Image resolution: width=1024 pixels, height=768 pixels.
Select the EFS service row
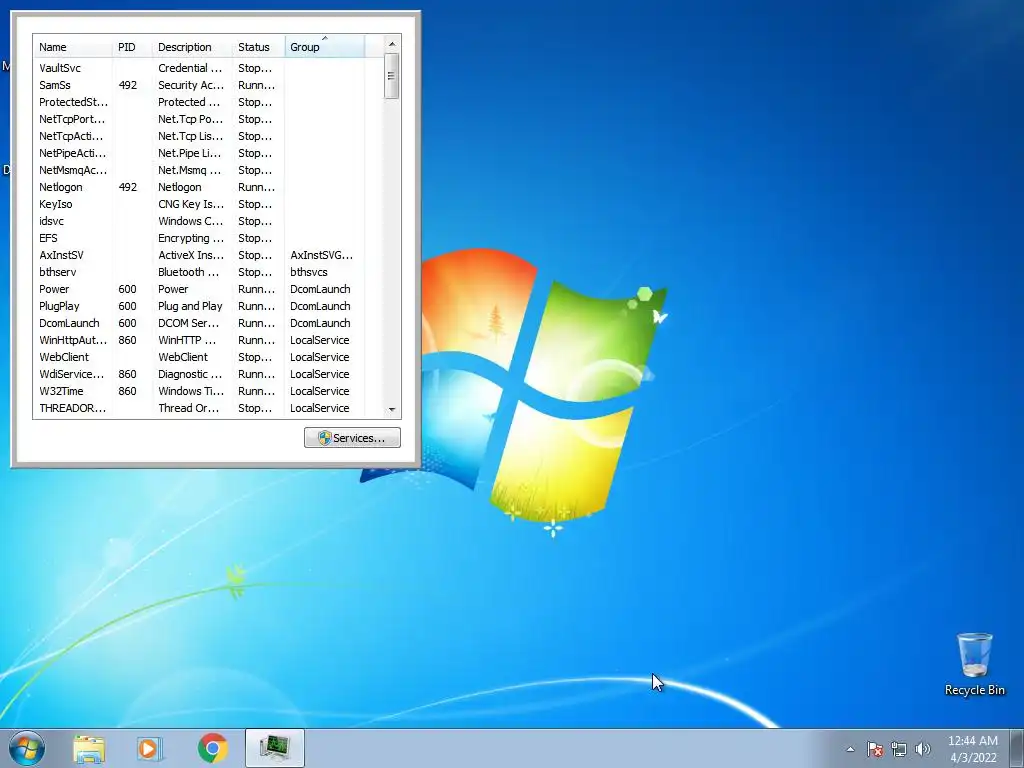click(x=199, y=238)
